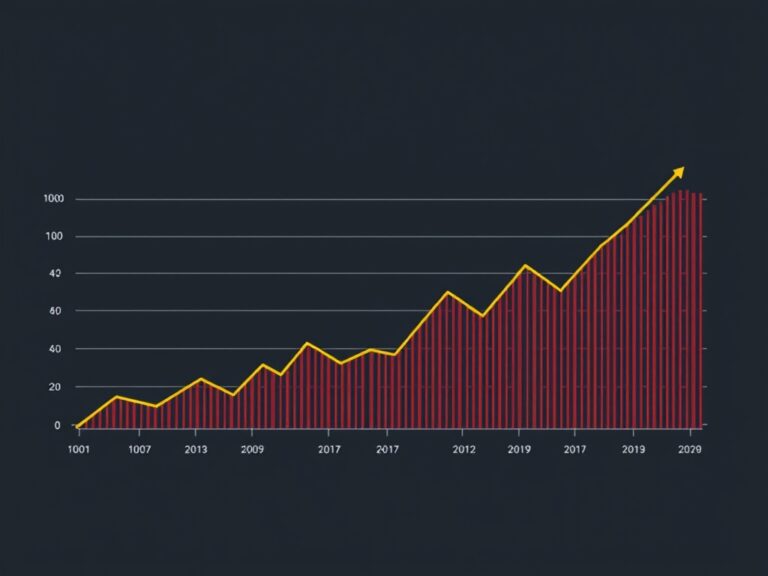Image resolution: width=768 pixels, height=576 pixels.
Task: Click the 20 y-axis label
Action: click(55, 387)
